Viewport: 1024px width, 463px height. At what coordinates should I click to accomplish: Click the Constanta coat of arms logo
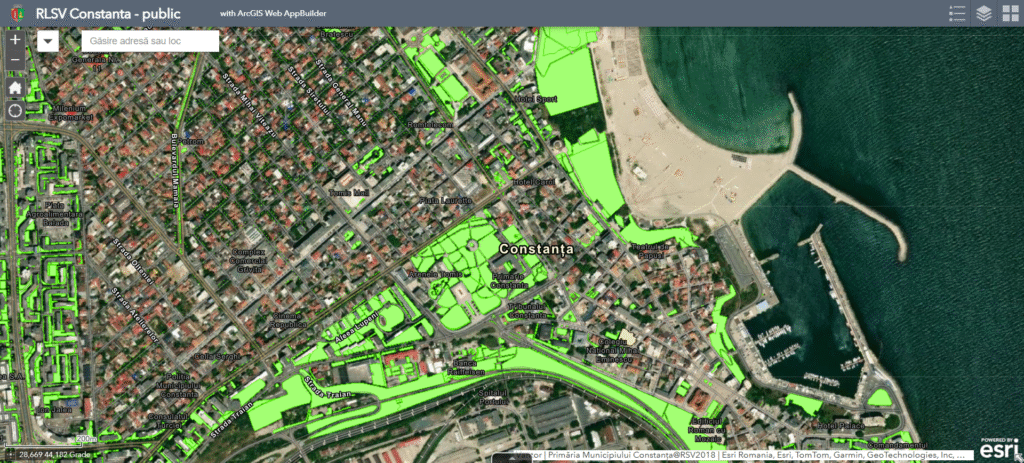click(13, 14)
